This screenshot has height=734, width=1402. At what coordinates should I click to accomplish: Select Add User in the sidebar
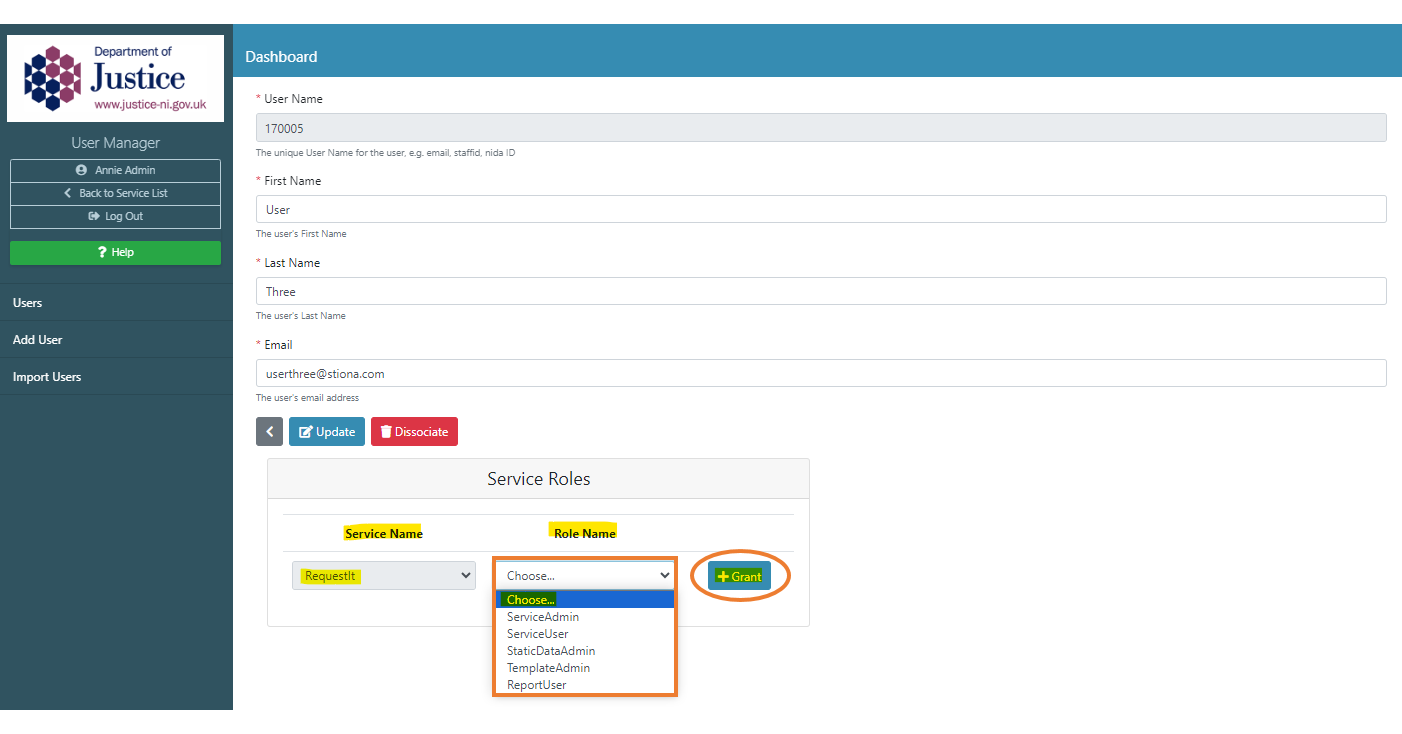tap(38, 340)
